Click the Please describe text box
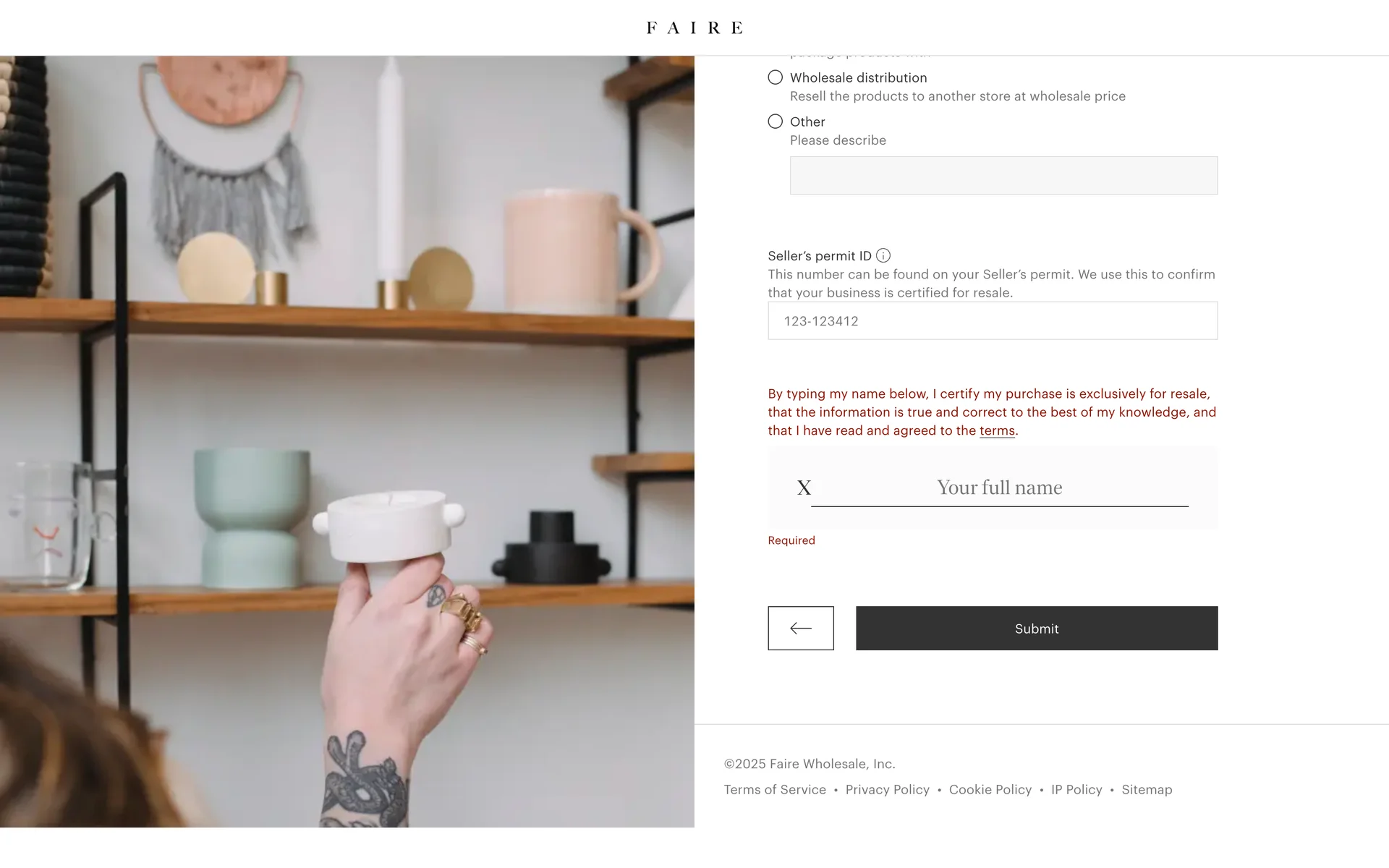The width and height of the screenshot is (1389, 868). coord(1003,175)
